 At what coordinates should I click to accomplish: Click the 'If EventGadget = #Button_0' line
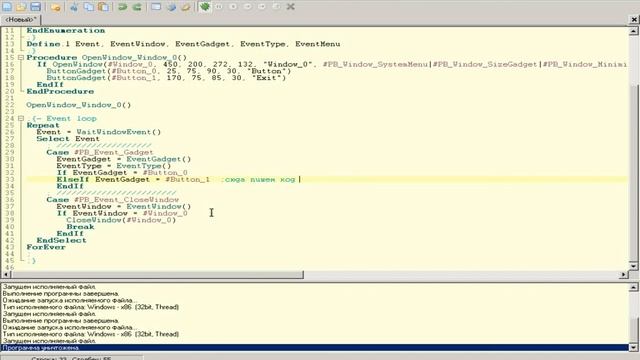pyautogui.click(x=122, y=173)
